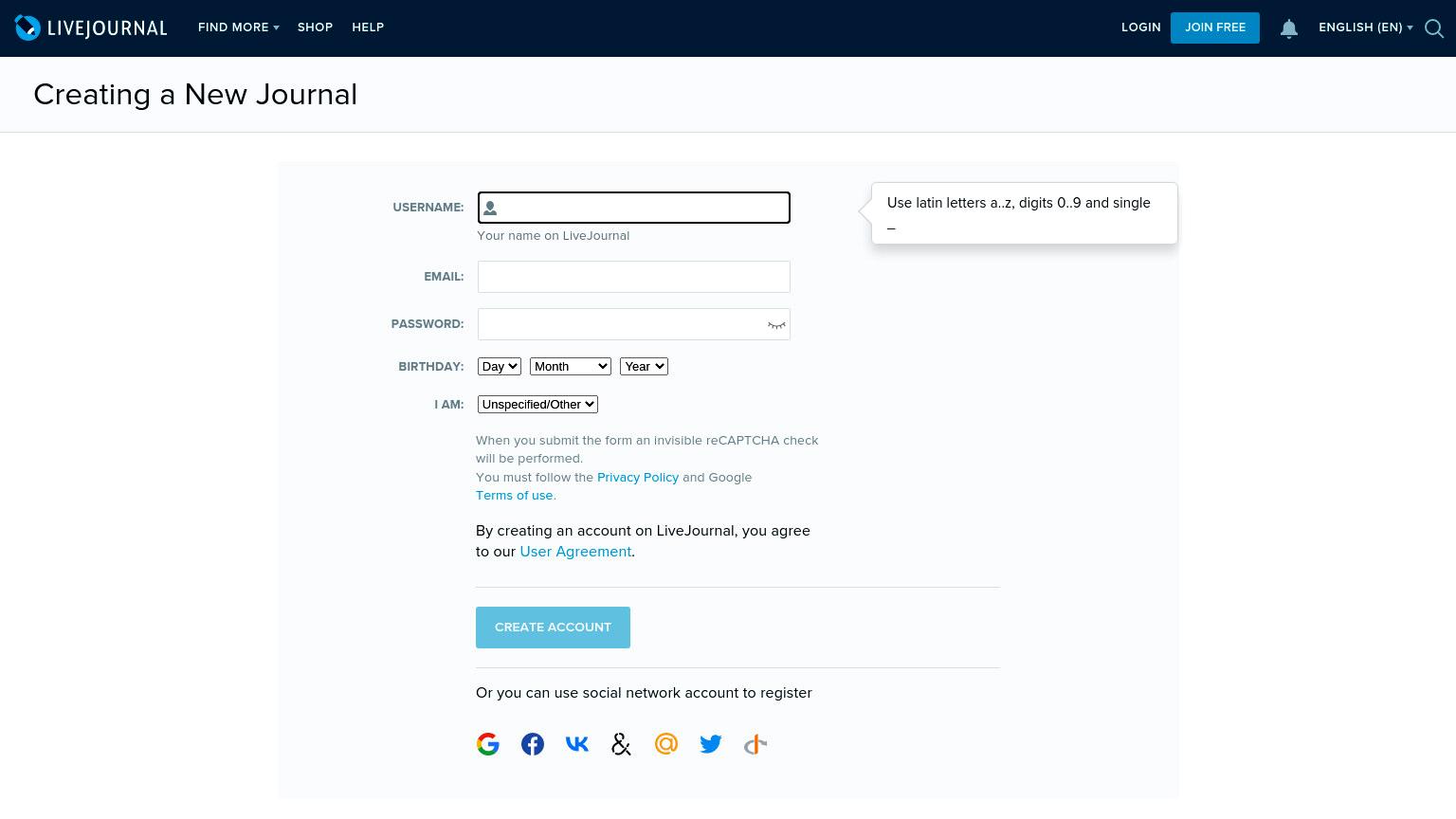Open Help in top menu
1456x819 pixels.
(x=368, y=27)
